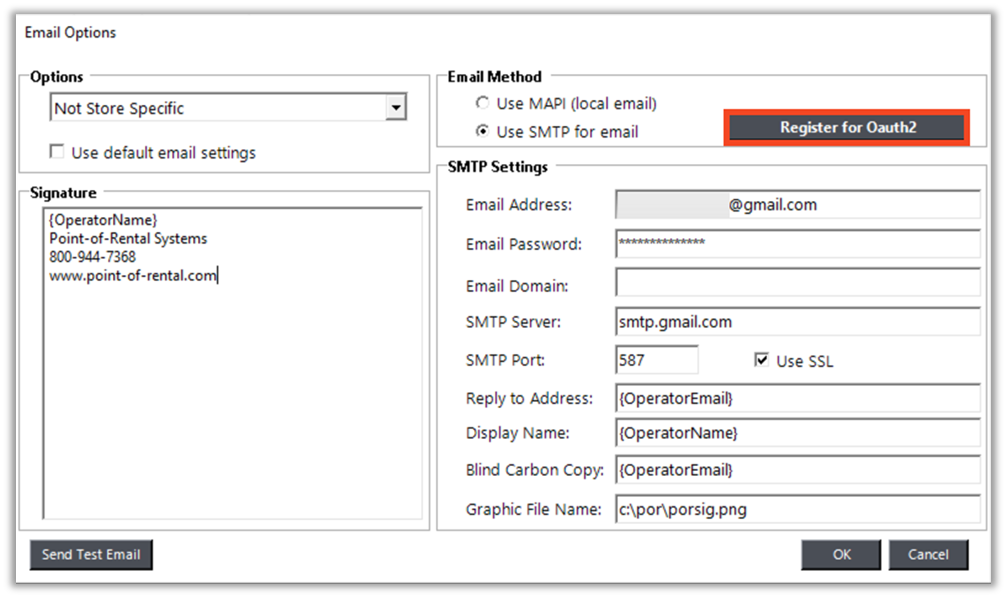The image size is (1007, 598).
Task: Click the Send Test Email button
Action: 91,554
